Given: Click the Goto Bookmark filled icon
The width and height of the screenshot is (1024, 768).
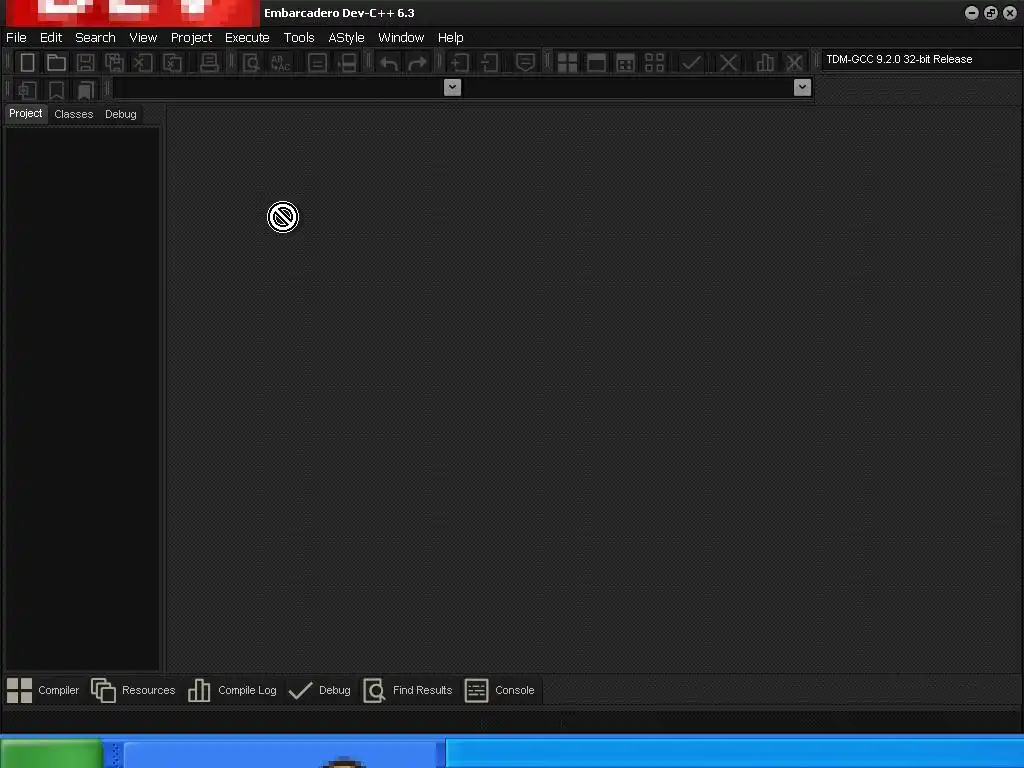Looking at the screenshot, I should [86, 89].
